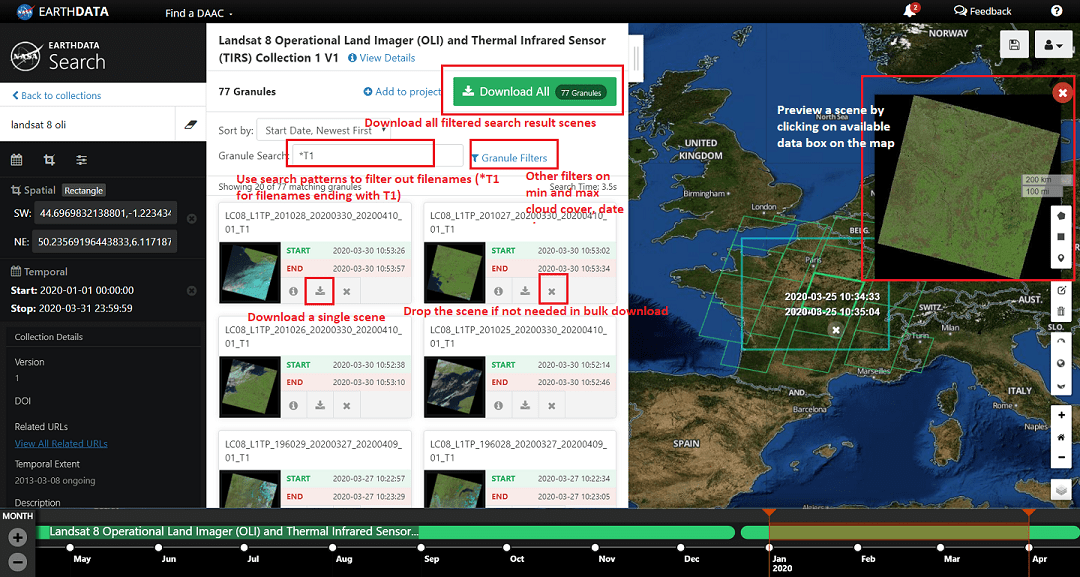The width and height of the screenshot is (1080, 577).
Task: Switch the map to geographic projection
Action: click(x=1061, y=363)
